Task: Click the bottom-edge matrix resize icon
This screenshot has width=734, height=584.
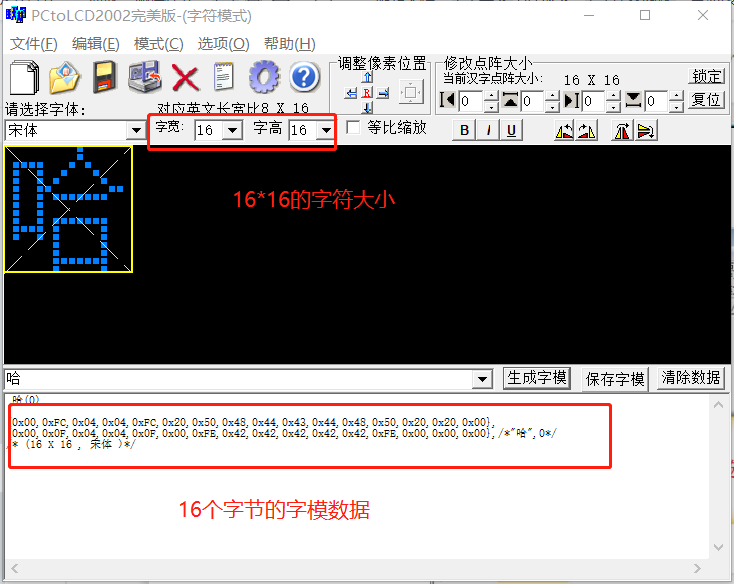Action: [x=634, y=101]
